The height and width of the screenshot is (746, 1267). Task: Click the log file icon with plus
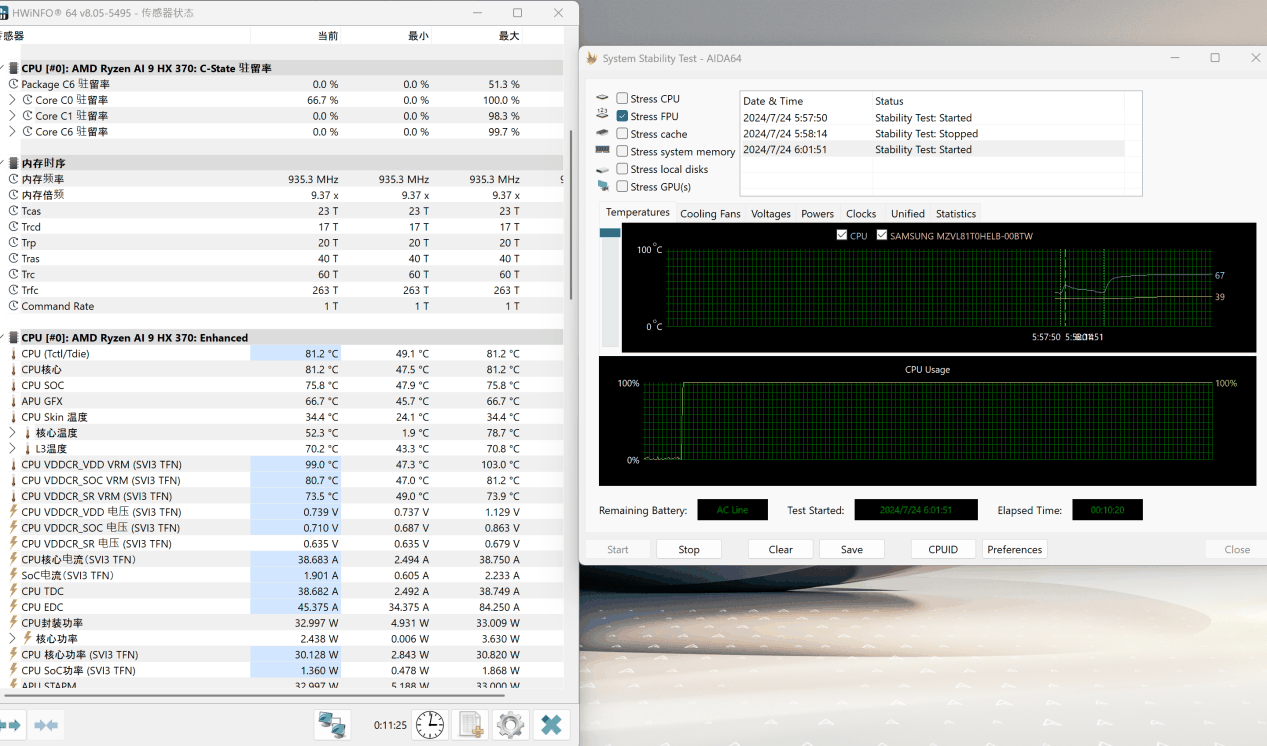click(x=471, y=725)
